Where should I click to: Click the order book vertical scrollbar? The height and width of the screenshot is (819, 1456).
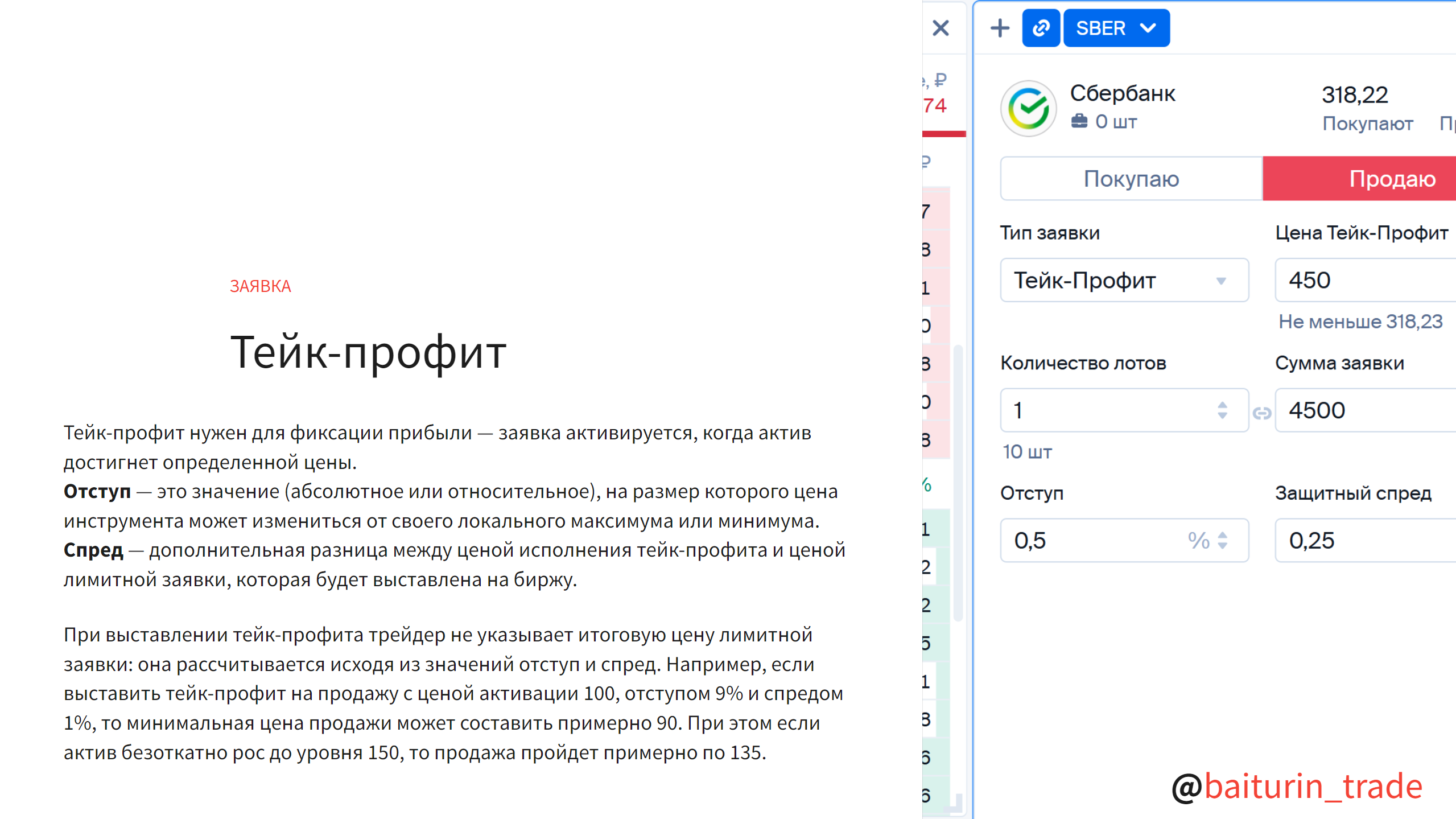[958, 483]
